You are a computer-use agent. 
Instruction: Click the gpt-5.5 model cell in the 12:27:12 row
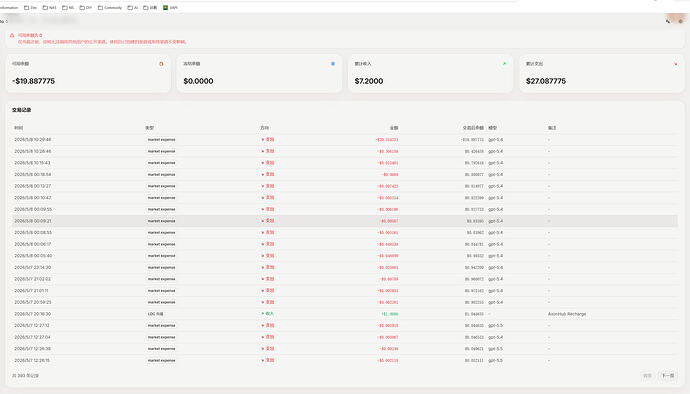coord(495,325)
